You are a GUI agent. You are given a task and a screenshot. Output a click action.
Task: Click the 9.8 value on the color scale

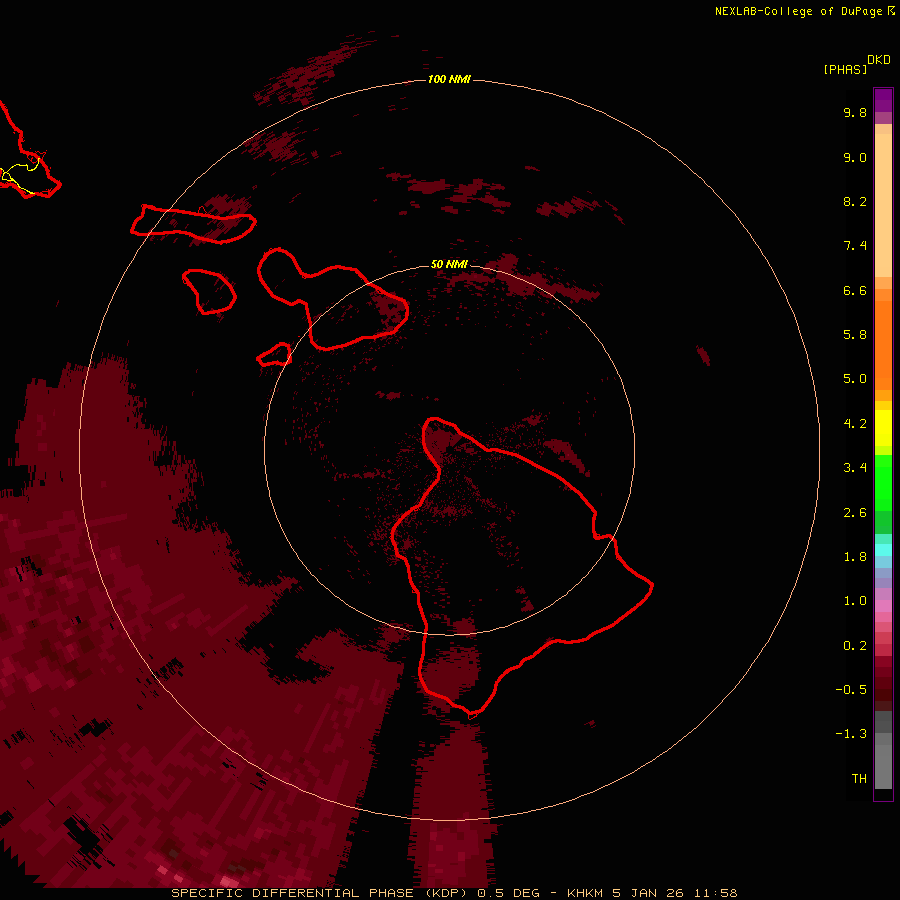(x=855, y=112)
